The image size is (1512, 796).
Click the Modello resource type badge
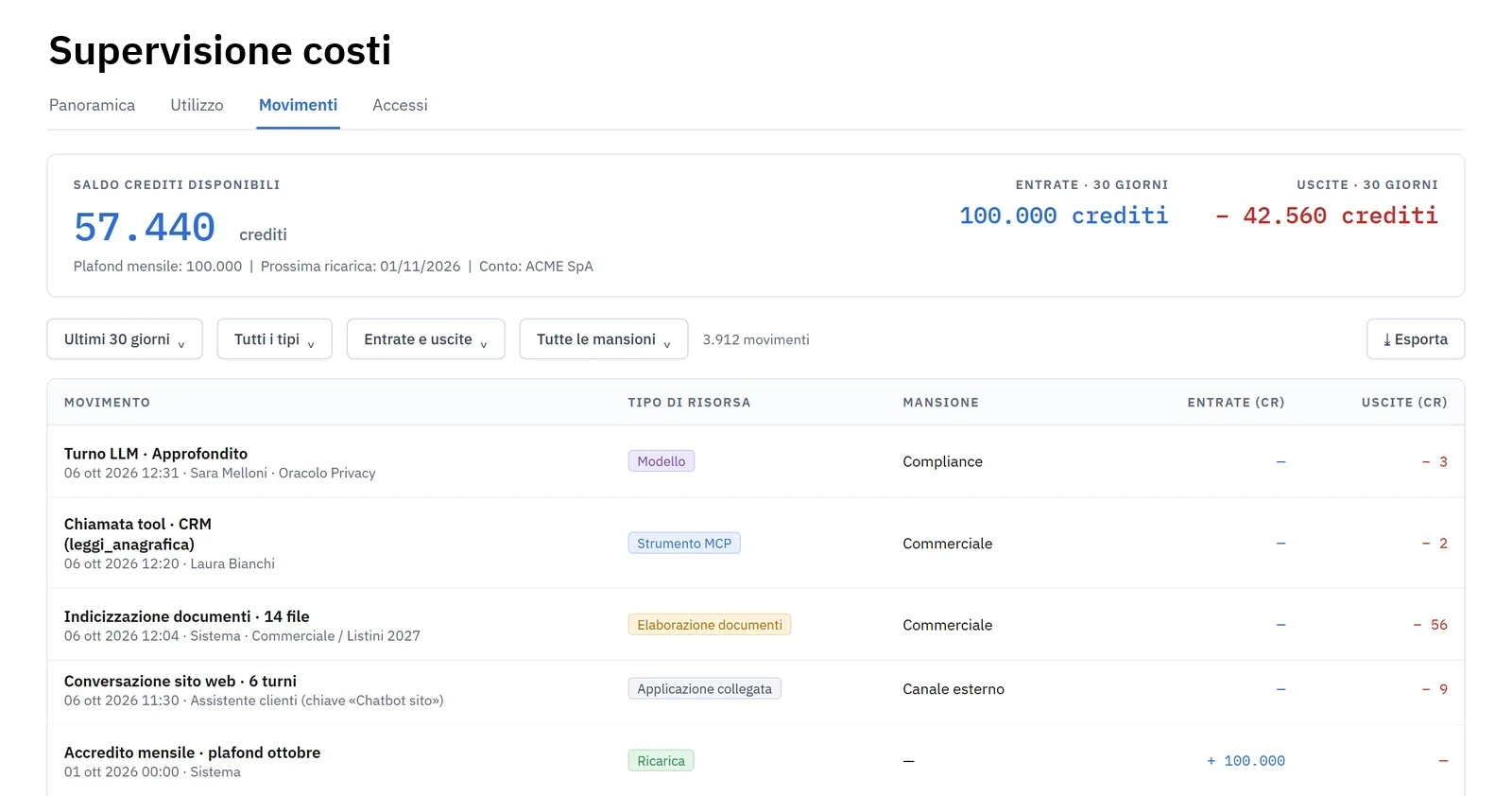661,461
